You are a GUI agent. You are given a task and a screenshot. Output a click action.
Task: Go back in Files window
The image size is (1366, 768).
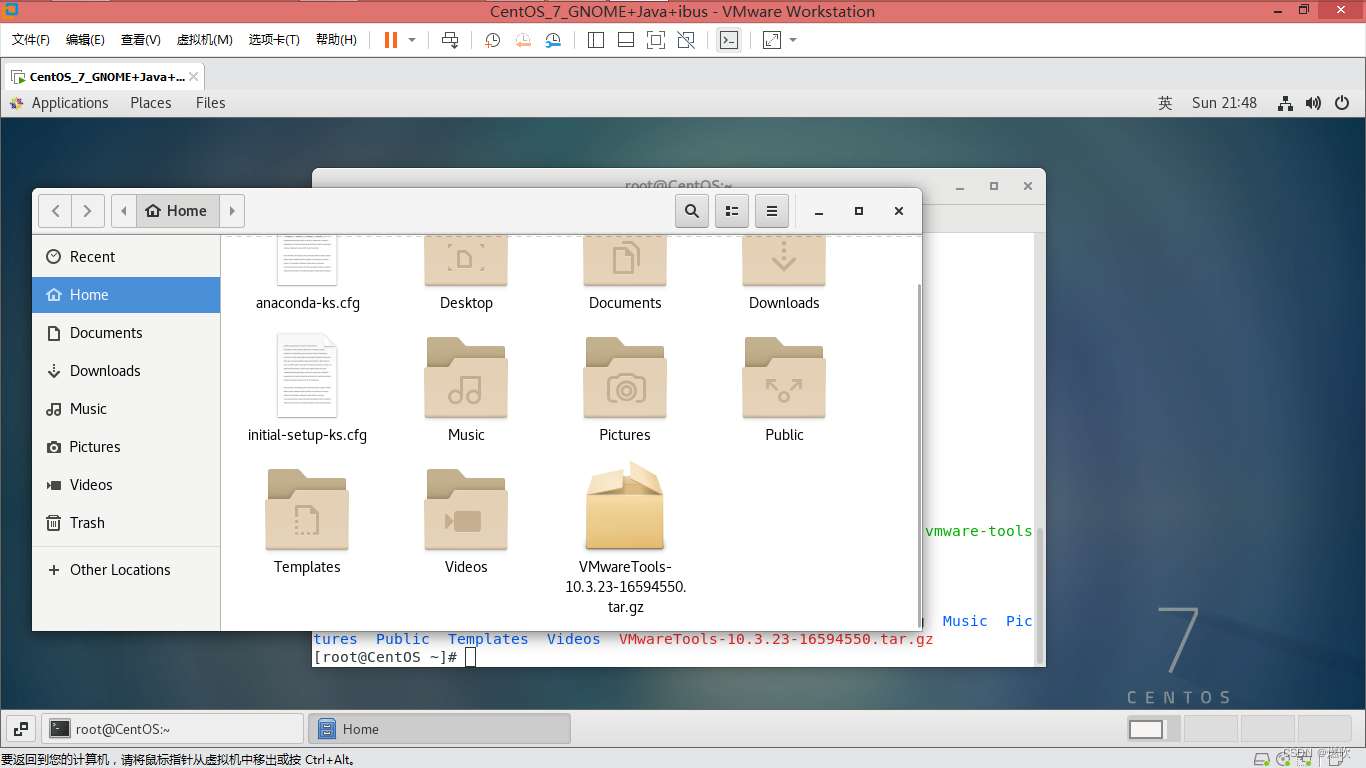55,211
